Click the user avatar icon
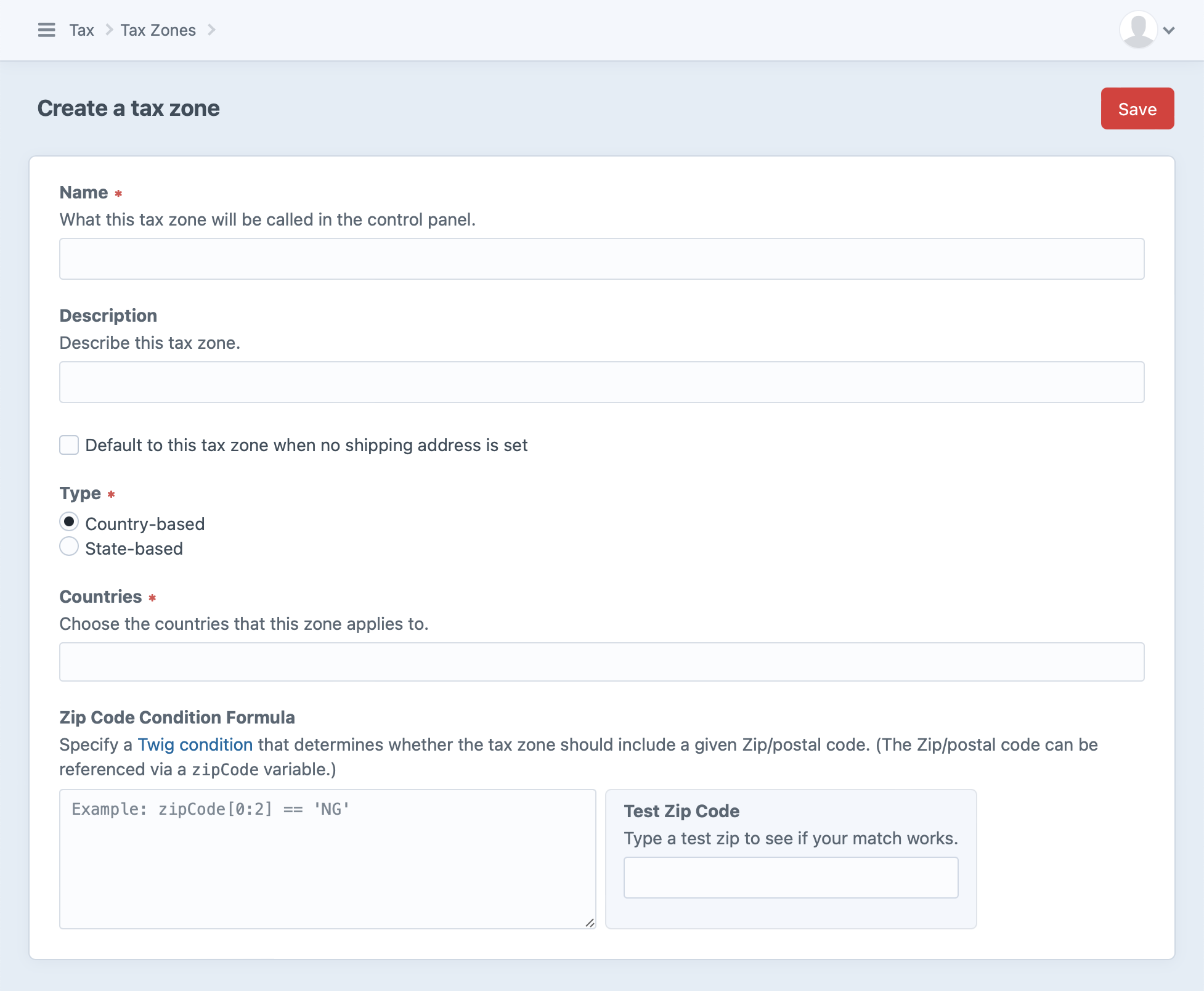Viewport: 1204px width, 991px height. pos(1137,30)
